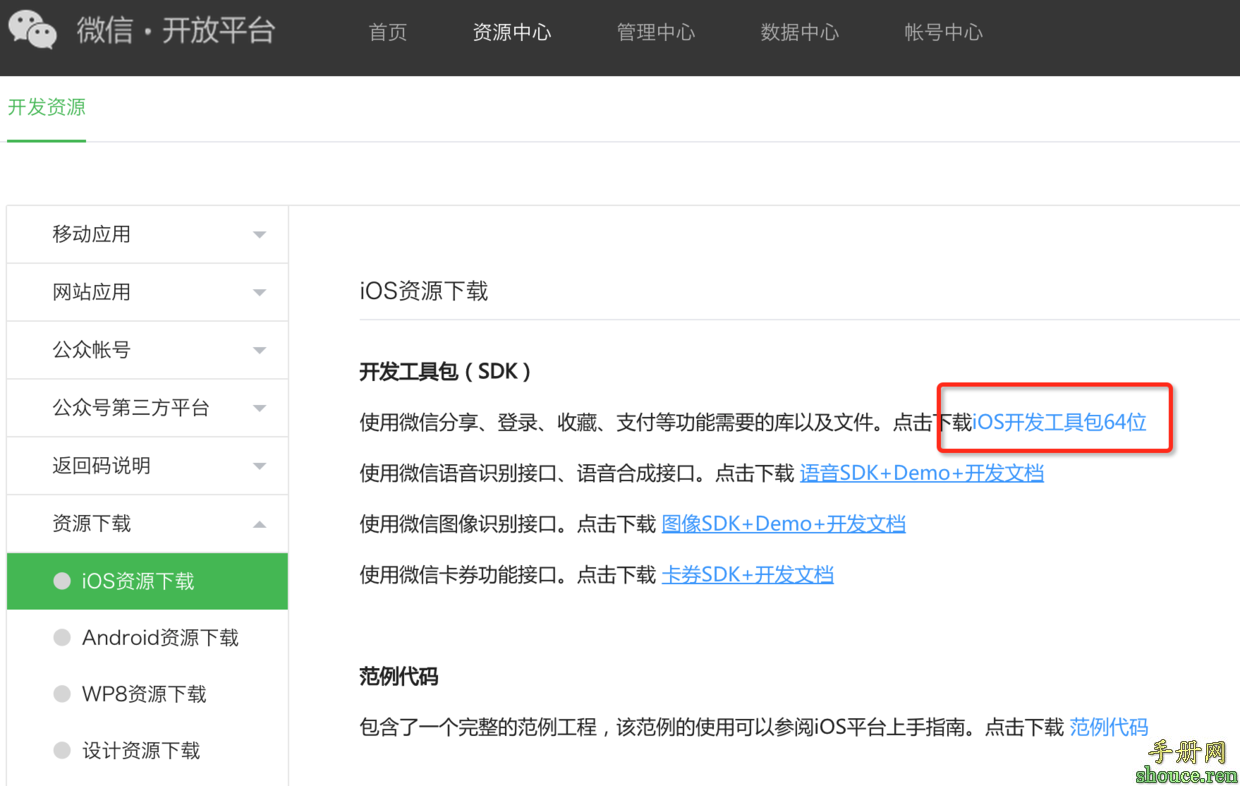Navigate to 首页
This screenshot has width=1240, height=786.
tap(387, 32)
